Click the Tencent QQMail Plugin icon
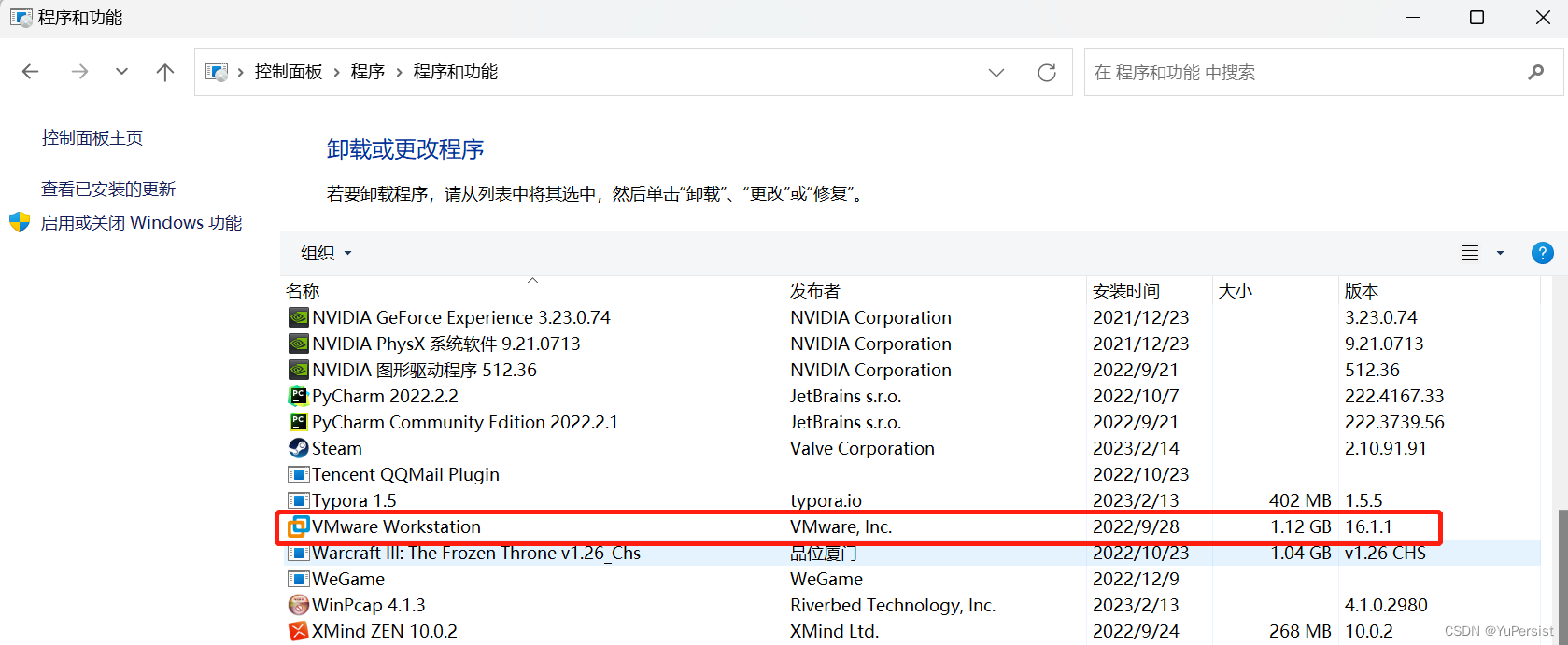Screen dimensions: 1568x645 [298, 474]
